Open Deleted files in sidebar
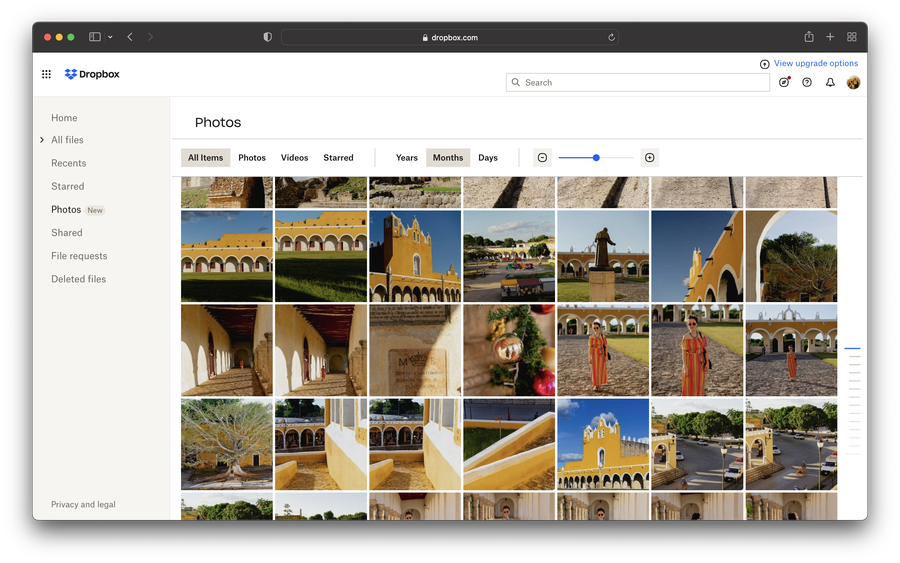Viewport: 900px width, 563px height. click(79, 279)
